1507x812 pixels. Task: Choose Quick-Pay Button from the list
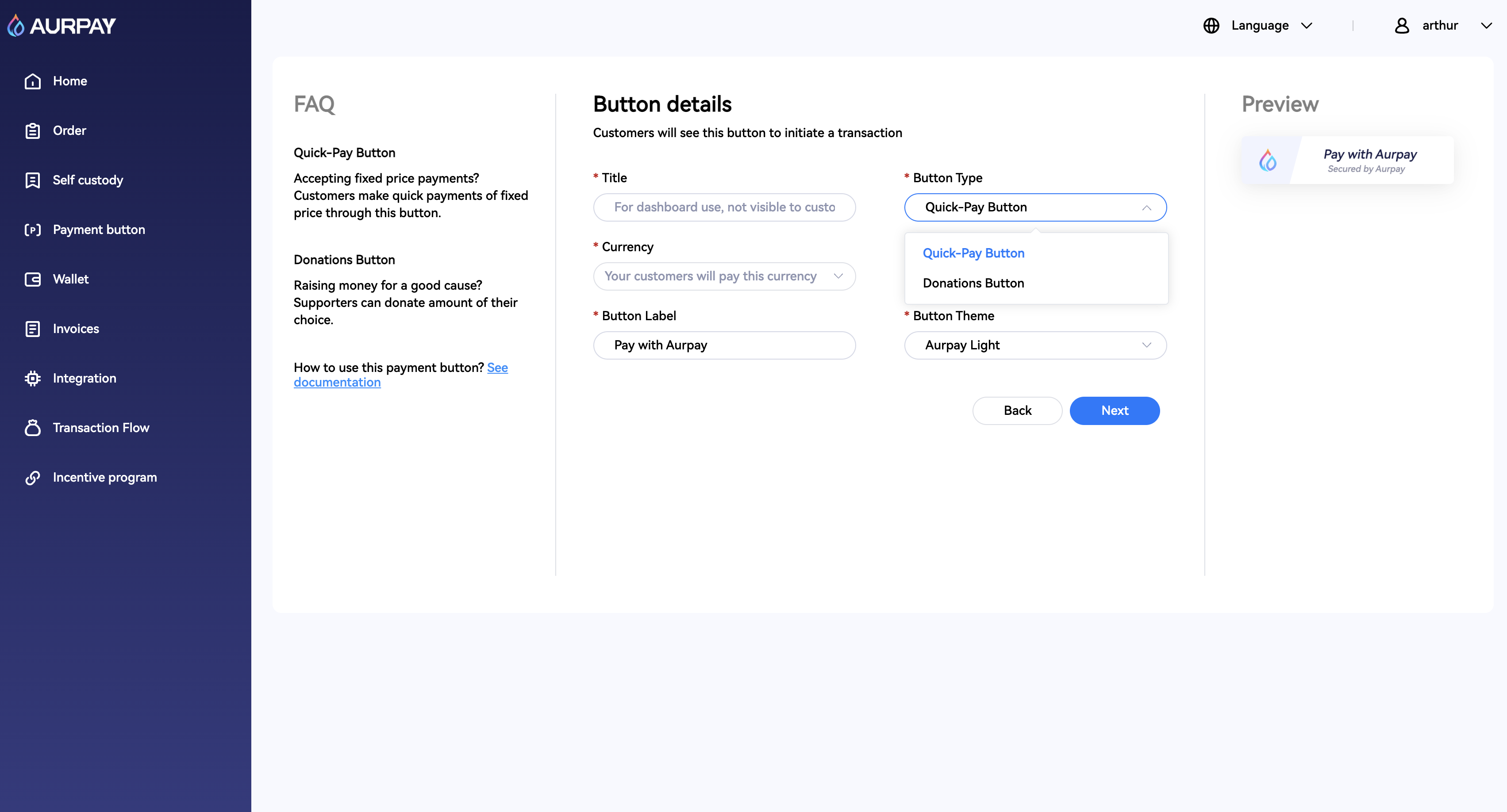(x=973, y=253)
